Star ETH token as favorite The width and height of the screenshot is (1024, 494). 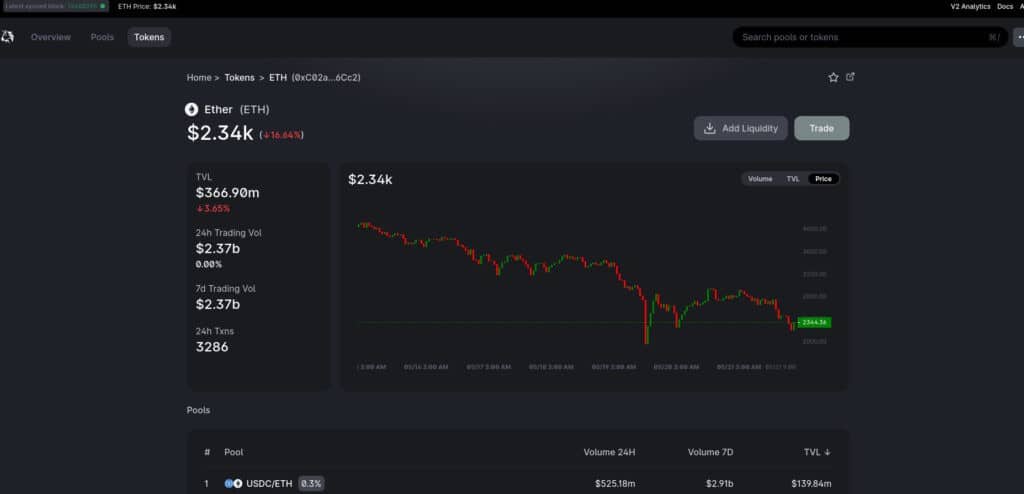coord(833,77)
